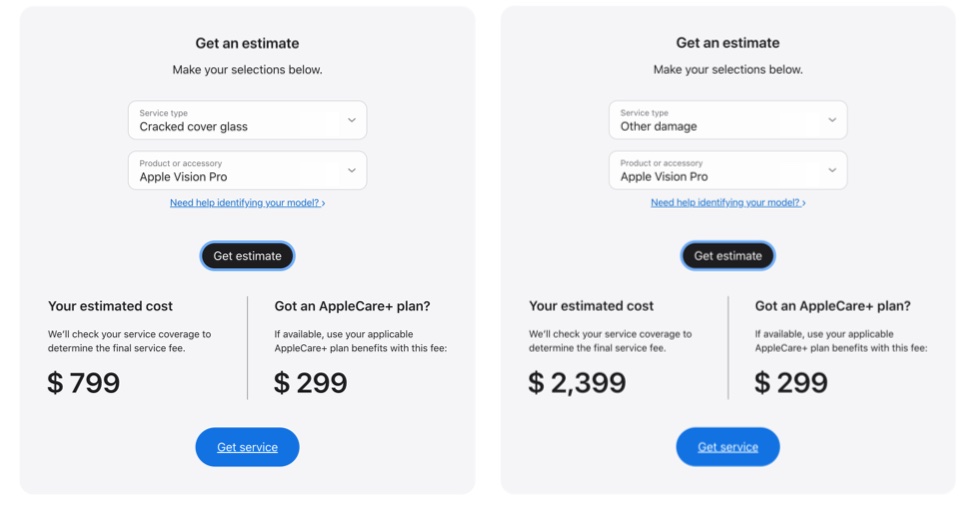Click 'Got an AppleCare+ plan?' heading in left panel
Viewport: 968px width, 507px height.
point(352,306)
